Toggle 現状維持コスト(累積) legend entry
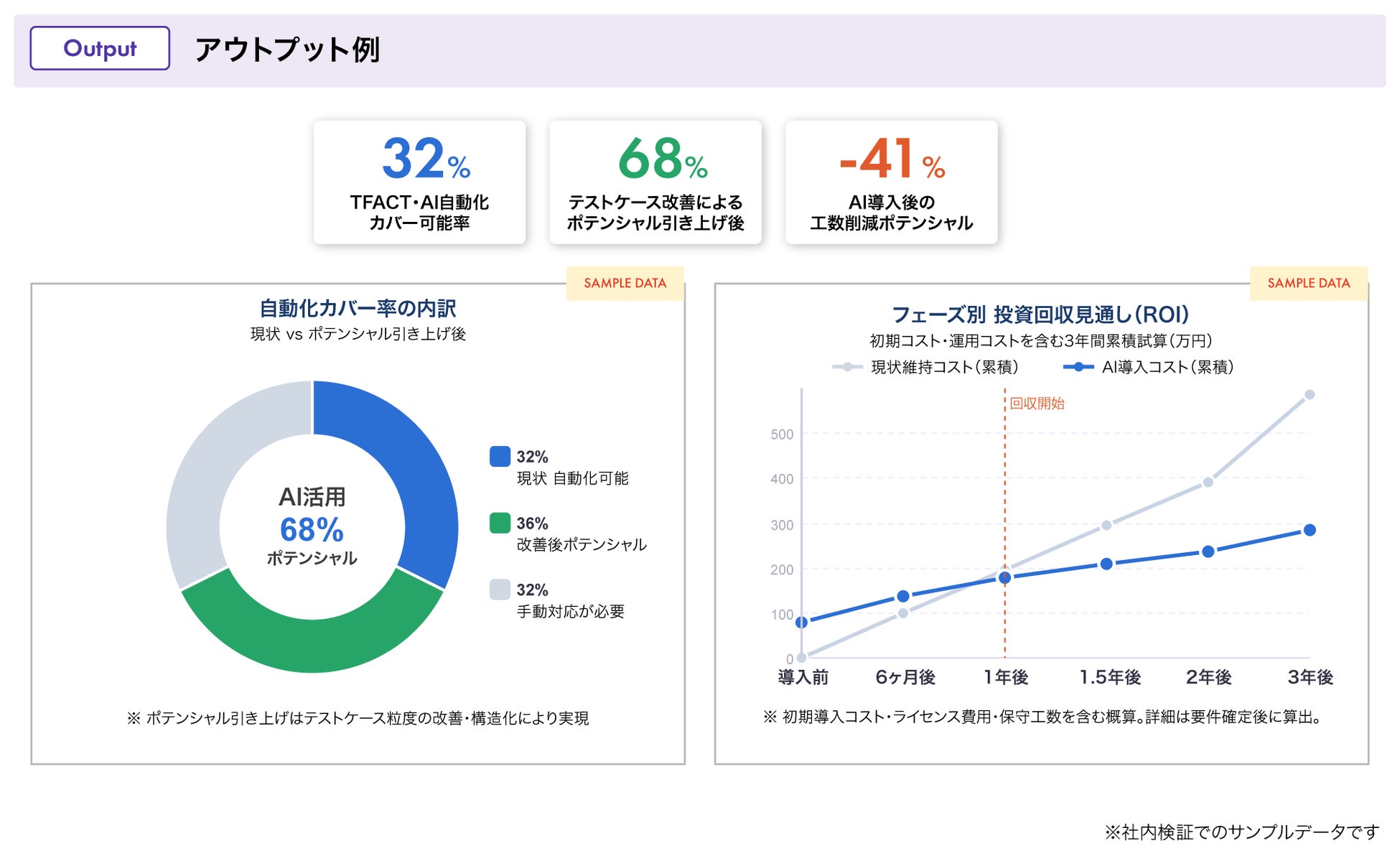The height and width of the screenshot is (856, 1400). point(926,367)
